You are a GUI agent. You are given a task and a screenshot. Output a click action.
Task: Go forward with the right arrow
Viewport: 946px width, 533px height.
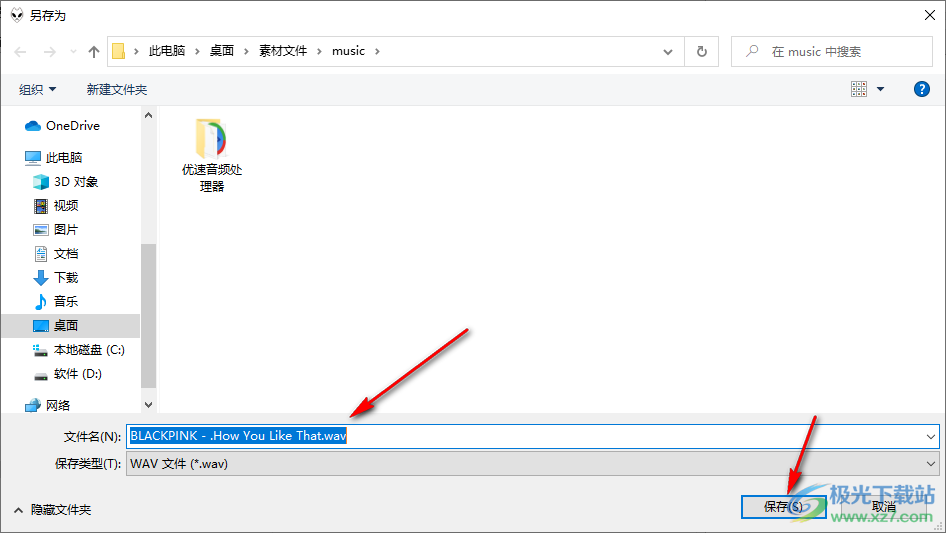pyautogui.click(x=49, y=52)
